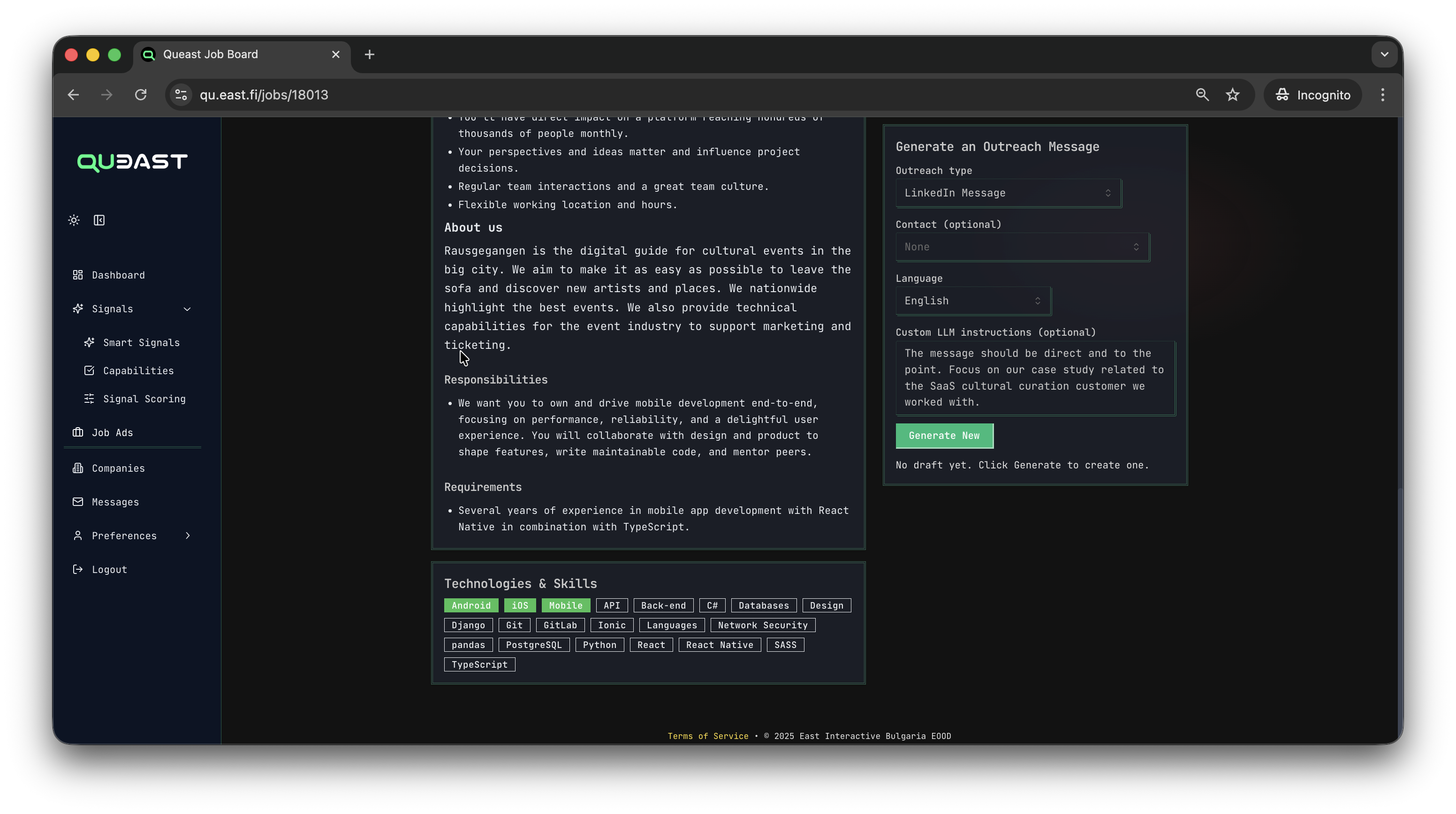1456x814 pixels.
Task: Select the Android skill tag
Action: click(x=471, y=605)
